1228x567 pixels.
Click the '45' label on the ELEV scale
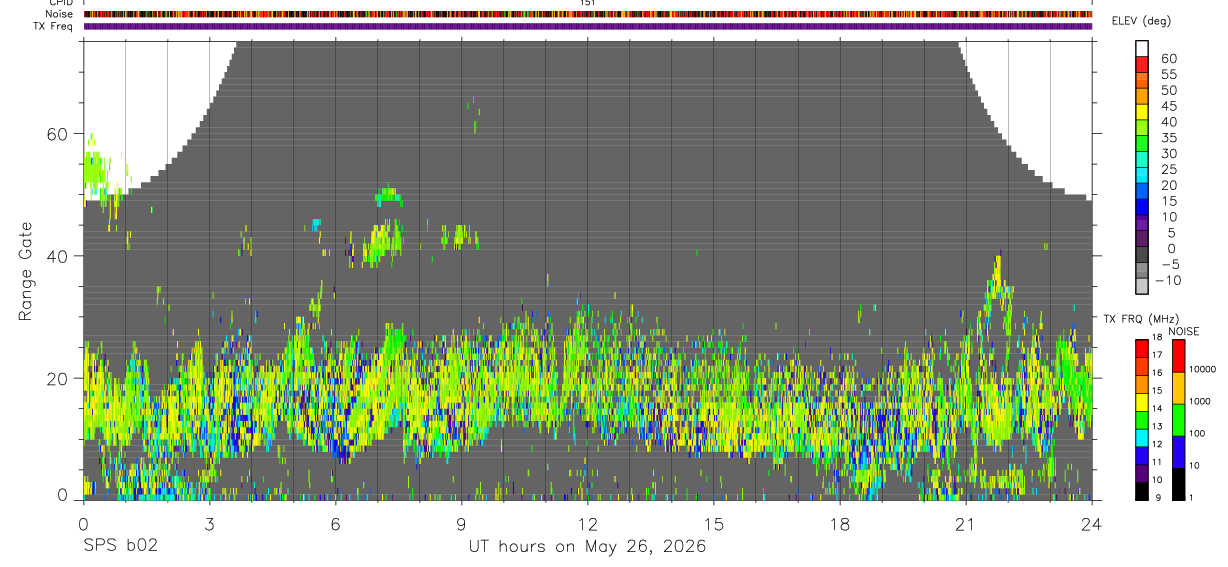click(x=1168, y=106)
